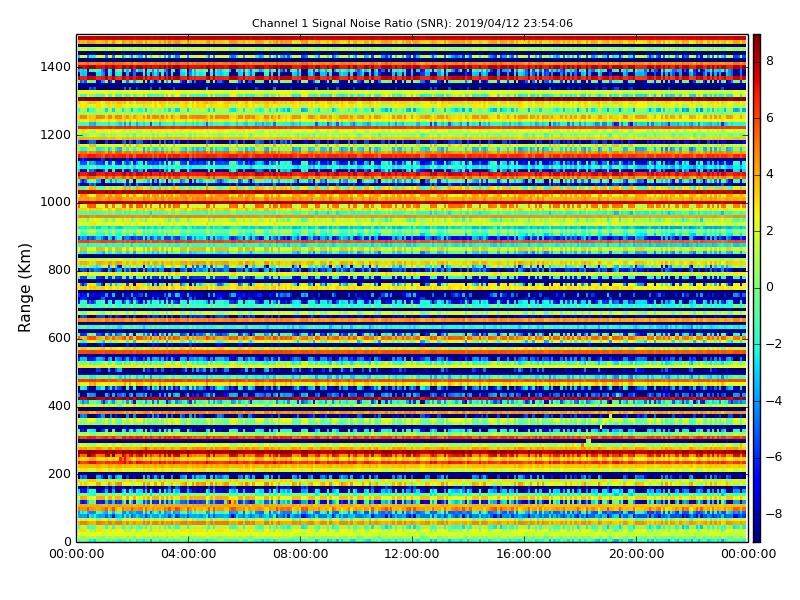Click the colorbar label −4
The height and width of the screenshot is (600, 800).
pos(774,401)
